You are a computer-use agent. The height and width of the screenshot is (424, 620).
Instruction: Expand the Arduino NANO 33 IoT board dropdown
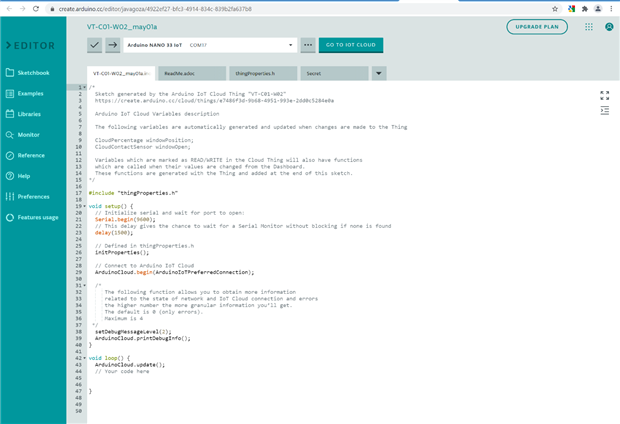click(210, 45)
